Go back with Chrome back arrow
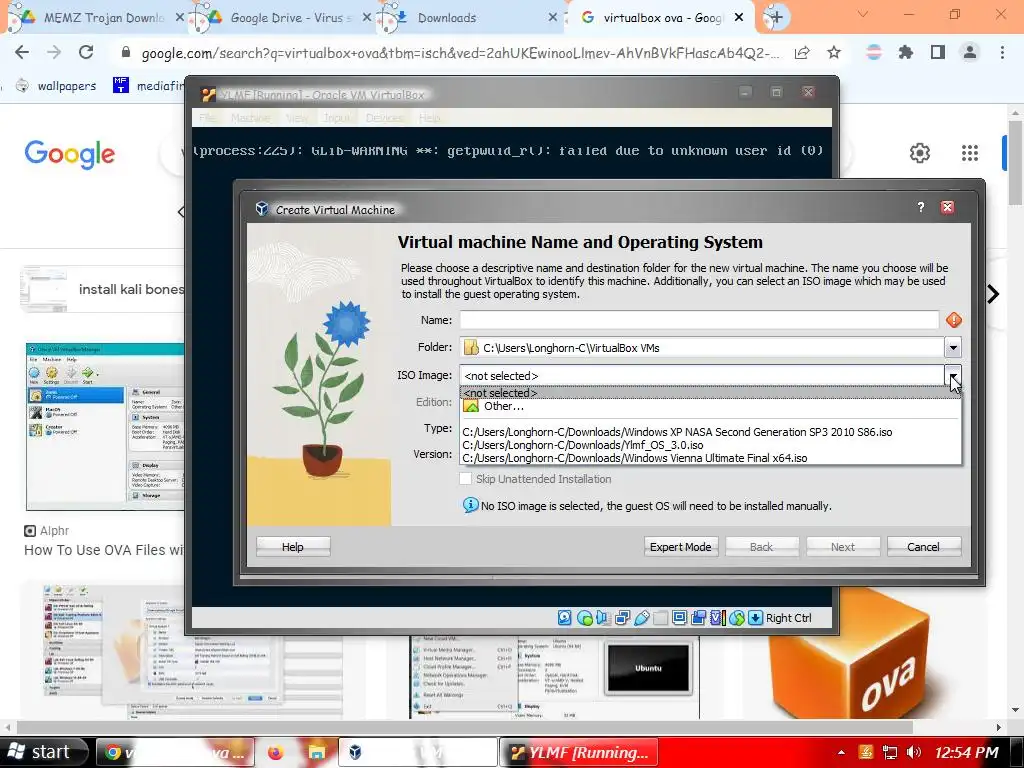The image size is (1024, 768). pos(22,52)
